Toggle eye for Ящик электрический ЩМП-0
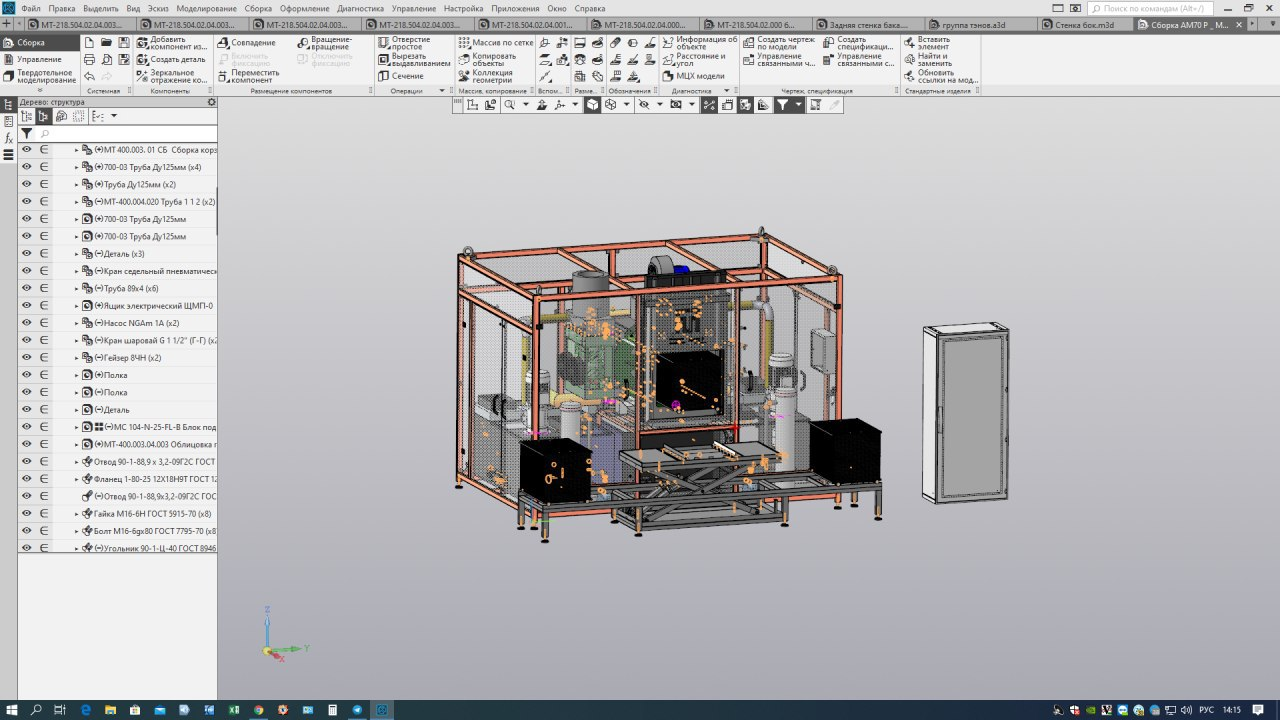The image size is (1280, 720). (27, 305)
